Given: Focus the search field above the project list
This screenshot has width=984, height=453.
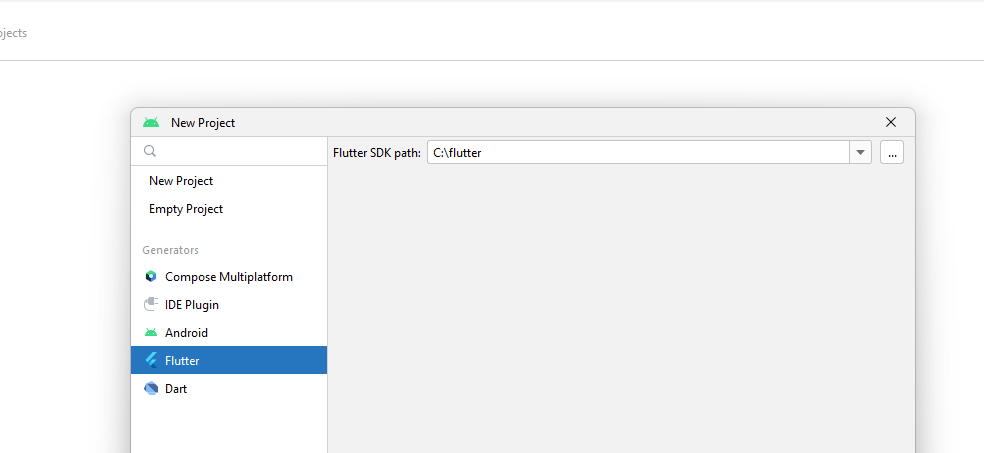Looking at the screenshot, I should coord(229,151).
